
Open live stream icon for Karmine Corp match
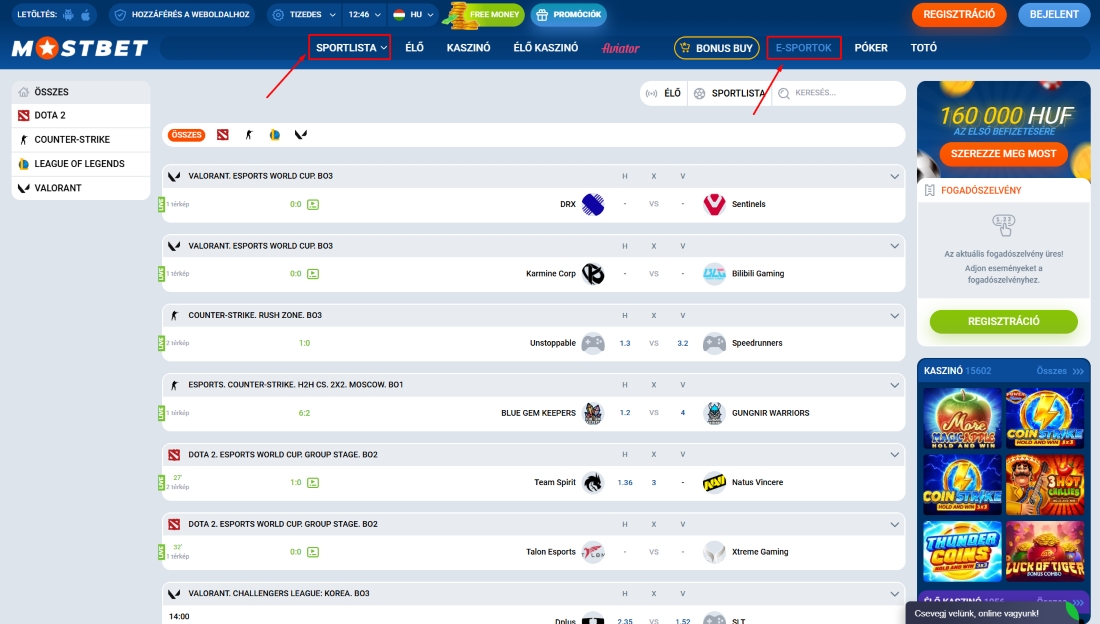[x=313, y=274]
